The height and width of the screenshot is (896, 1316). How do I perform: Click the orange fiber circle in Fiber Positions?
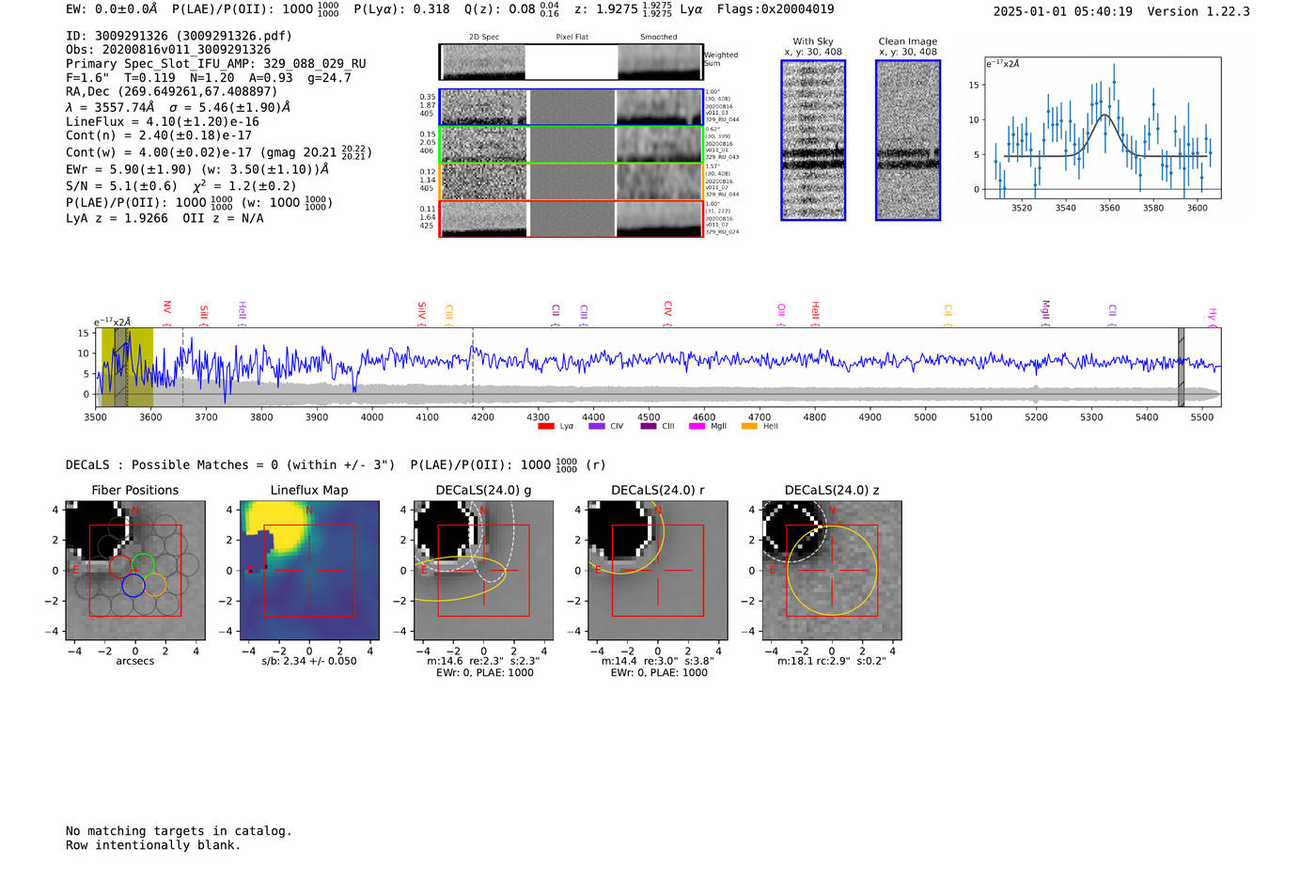155,585
